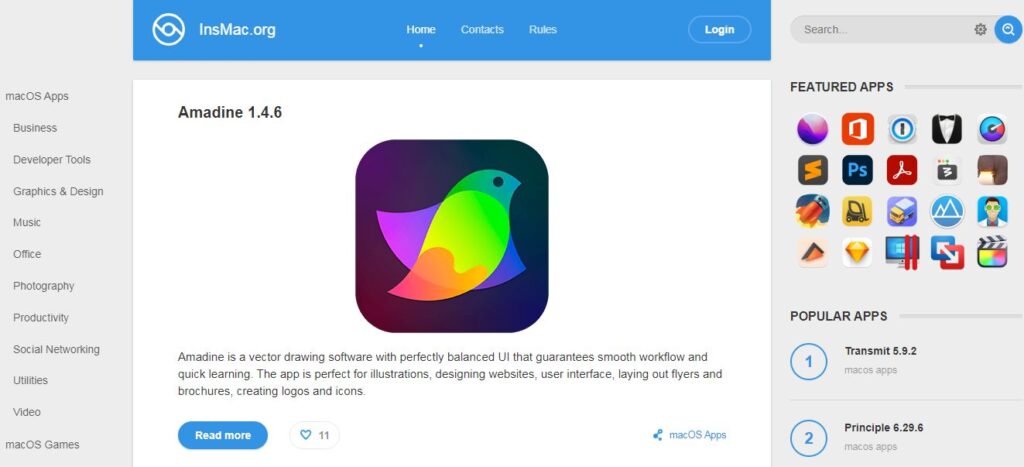The width and height of the screenshot is (1024, 467).
Task: Select the Adobe Acrobat featured app icon
Action: click(902, 170)
